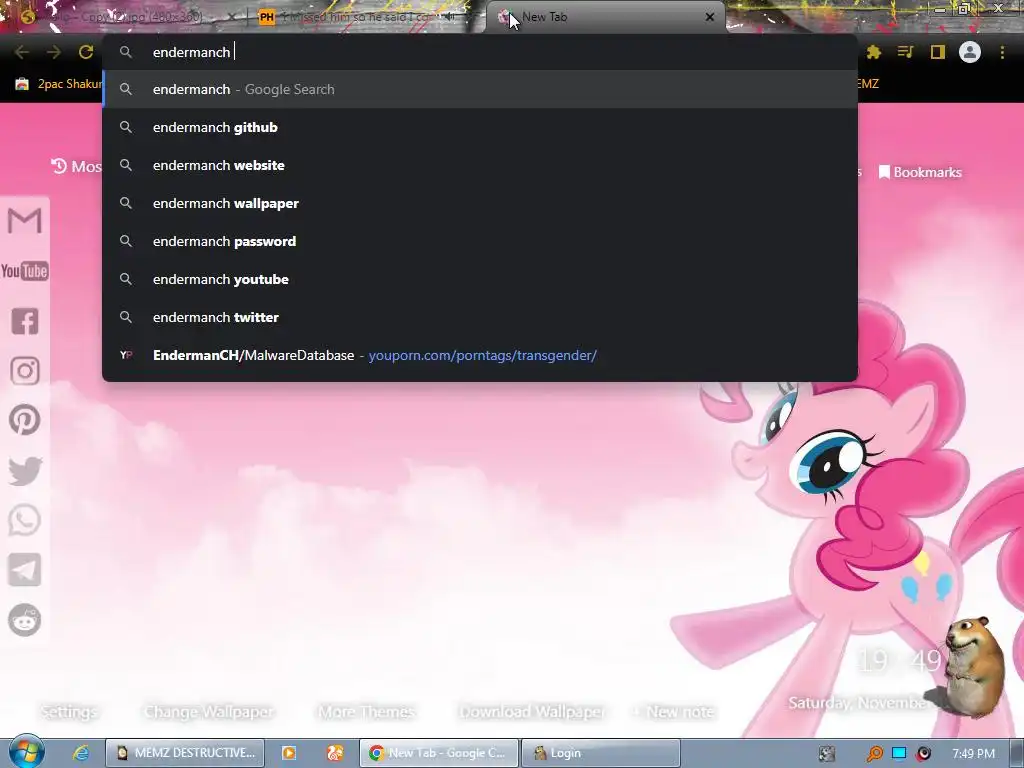Switch to the New Tab browser tab
1024x768 pixels.
click(x=604, y=18)
